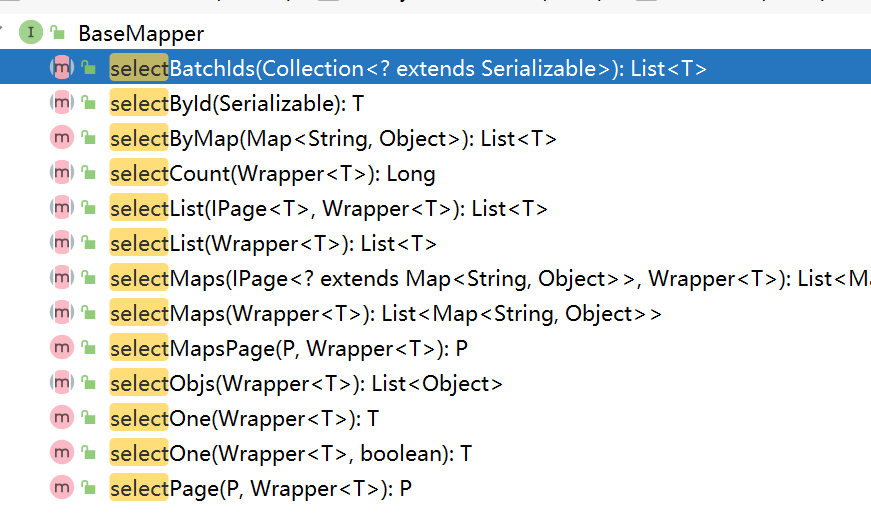Select selectMaps(Wrapper<T>) returning List of Map
This screenshot has width=871, height=532.
385,314
